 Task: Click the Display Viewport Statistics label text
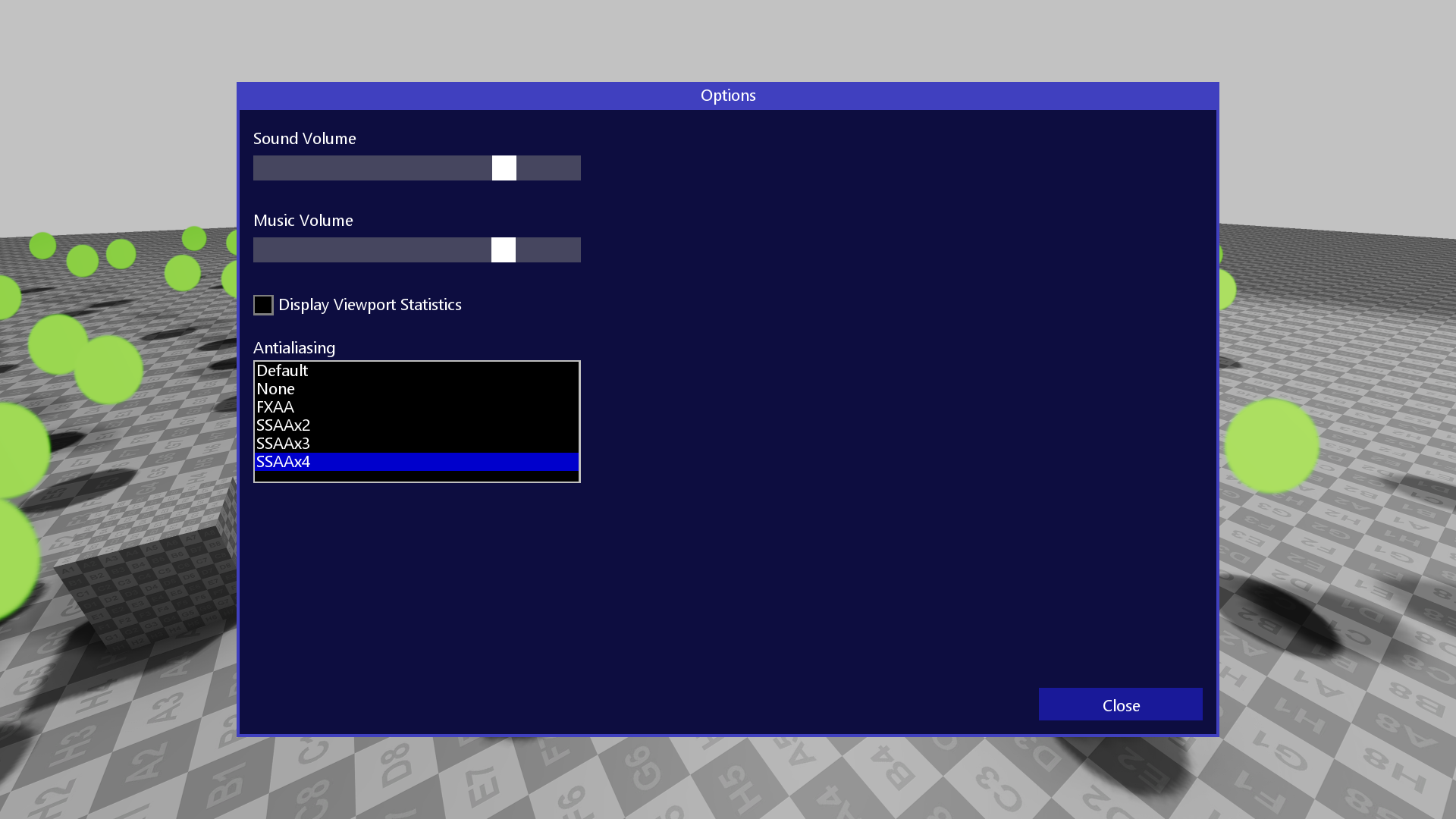[369, 305]
